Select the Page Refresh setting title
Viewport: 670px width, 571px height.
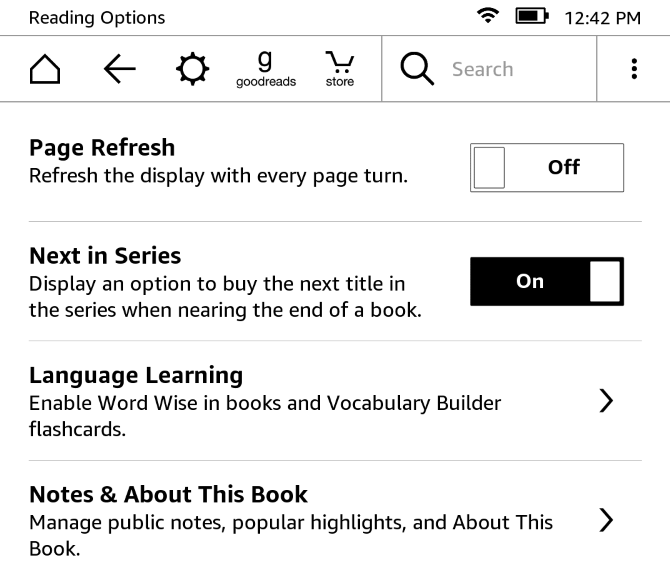[102, 148]
